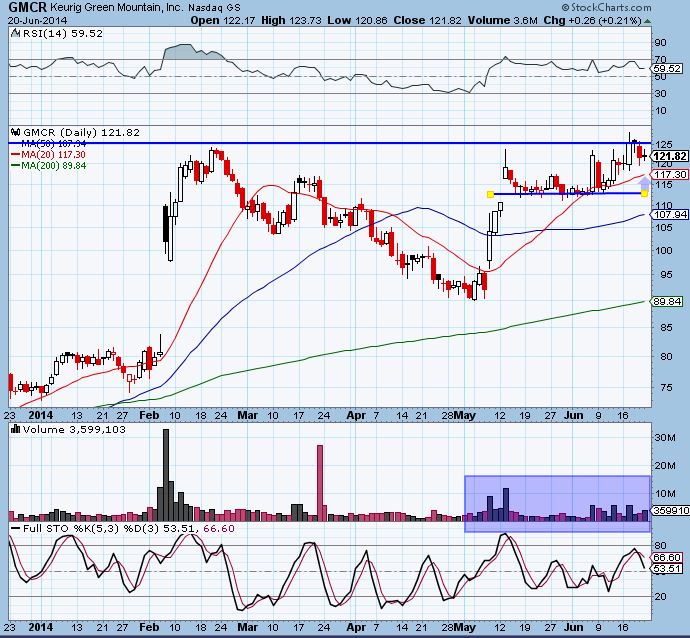The image size is (690, 638).
Task: Click the Chg +0.26 (+0.21%) value
Action: [592, 20]
